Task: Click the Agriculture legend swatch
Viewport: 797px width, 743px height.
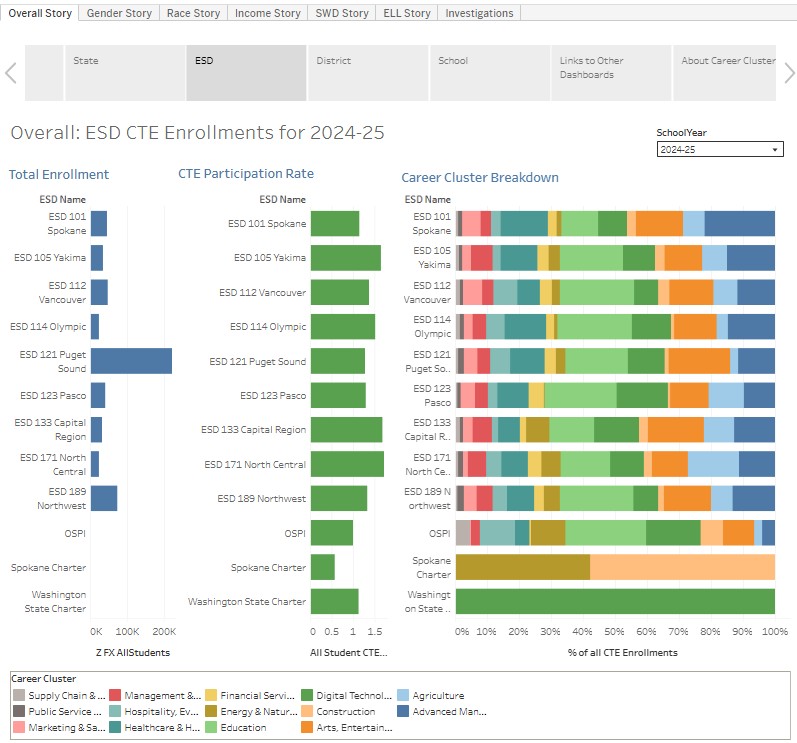Action: (x=403, y=695)
